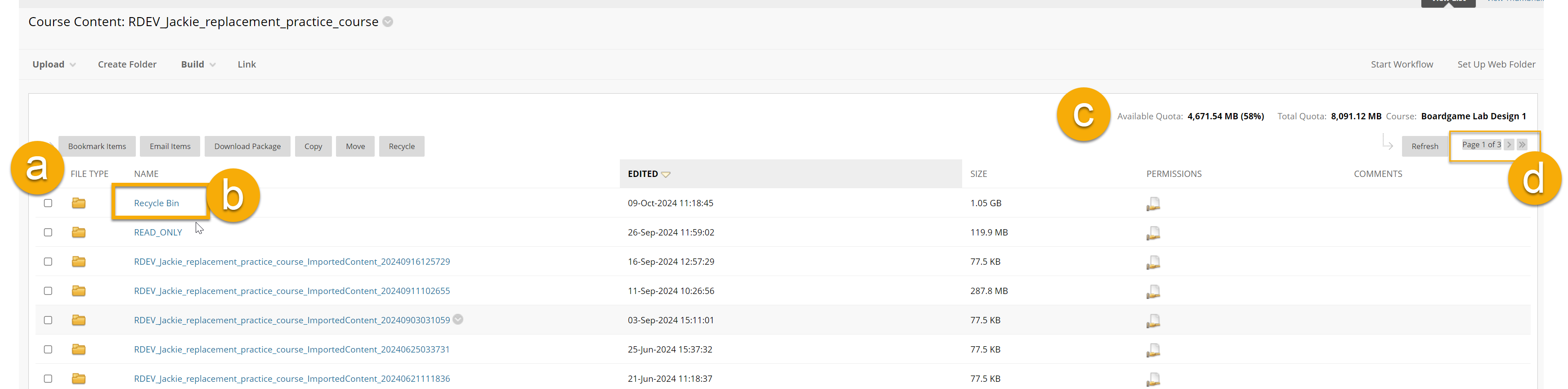
Task: Jump to last page double-arrow
Action: tap(1522, 145)
